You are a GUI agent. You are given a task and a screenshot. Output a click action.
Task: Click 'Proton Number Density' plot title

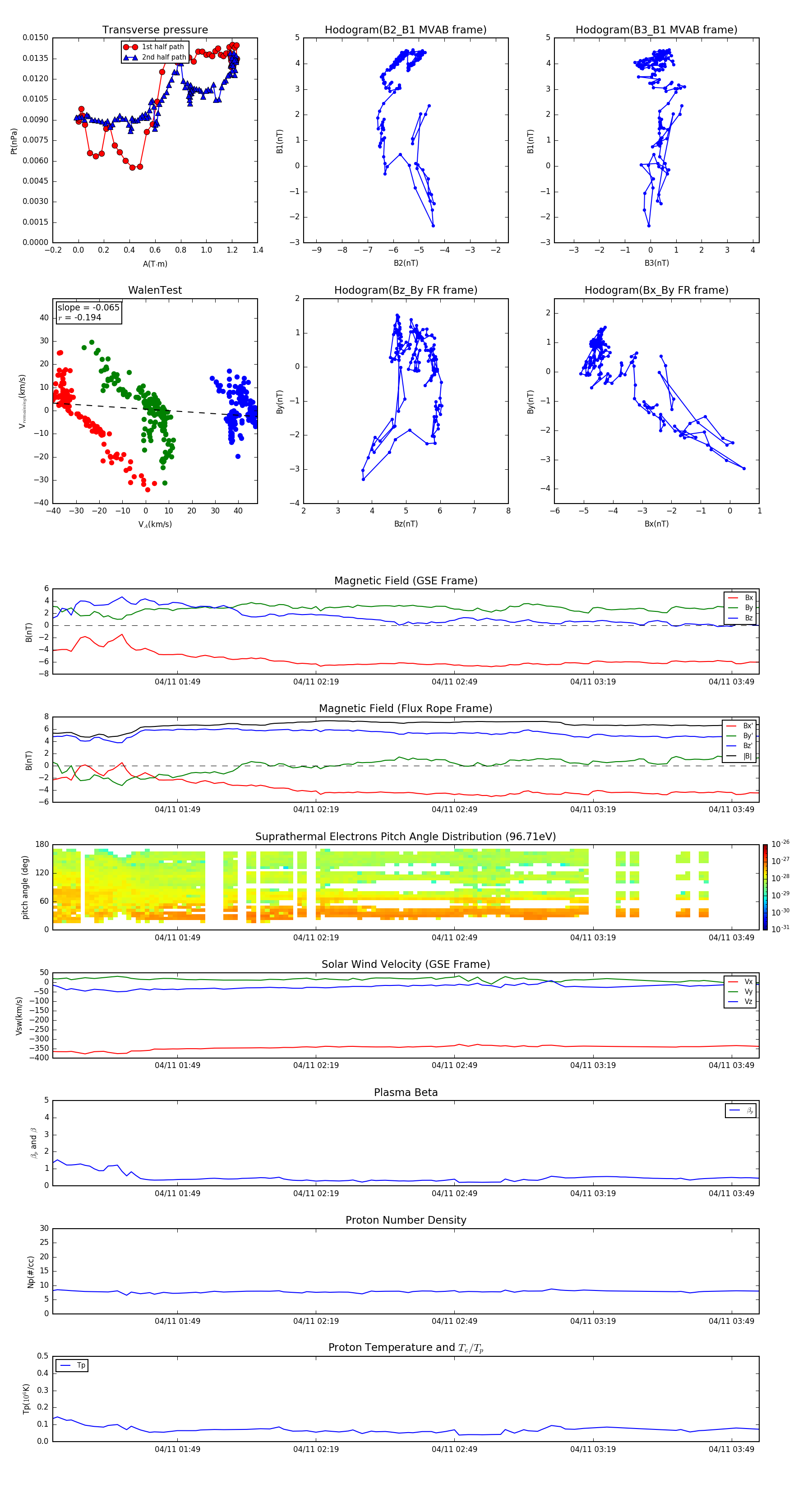[406, 1220]
